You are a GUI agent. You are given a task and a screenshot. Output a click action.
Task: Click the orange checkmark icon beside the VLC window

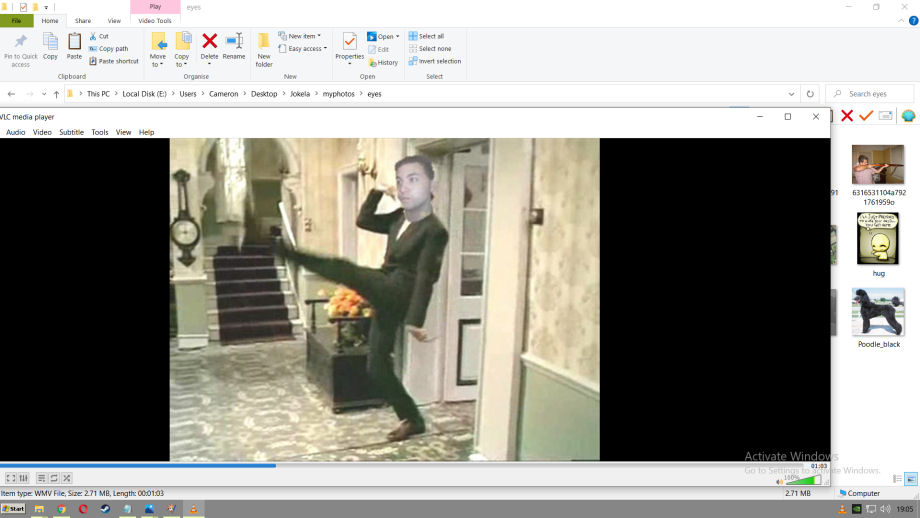tap(866, 116)
